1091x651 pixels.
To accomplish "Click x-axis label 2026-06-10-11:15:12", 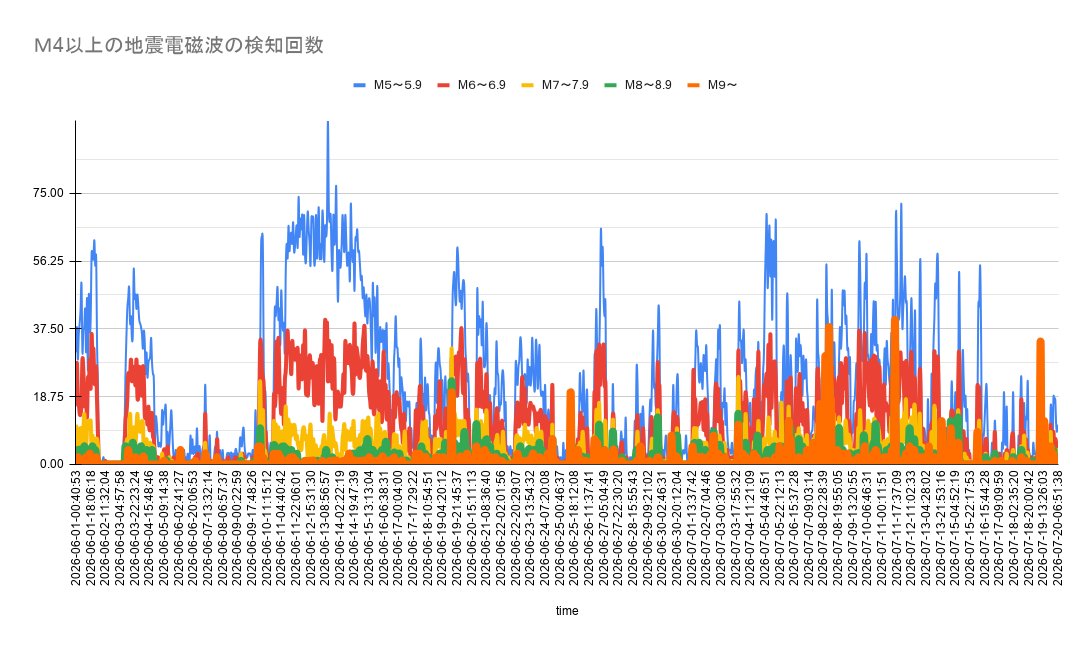I will 266,528.
